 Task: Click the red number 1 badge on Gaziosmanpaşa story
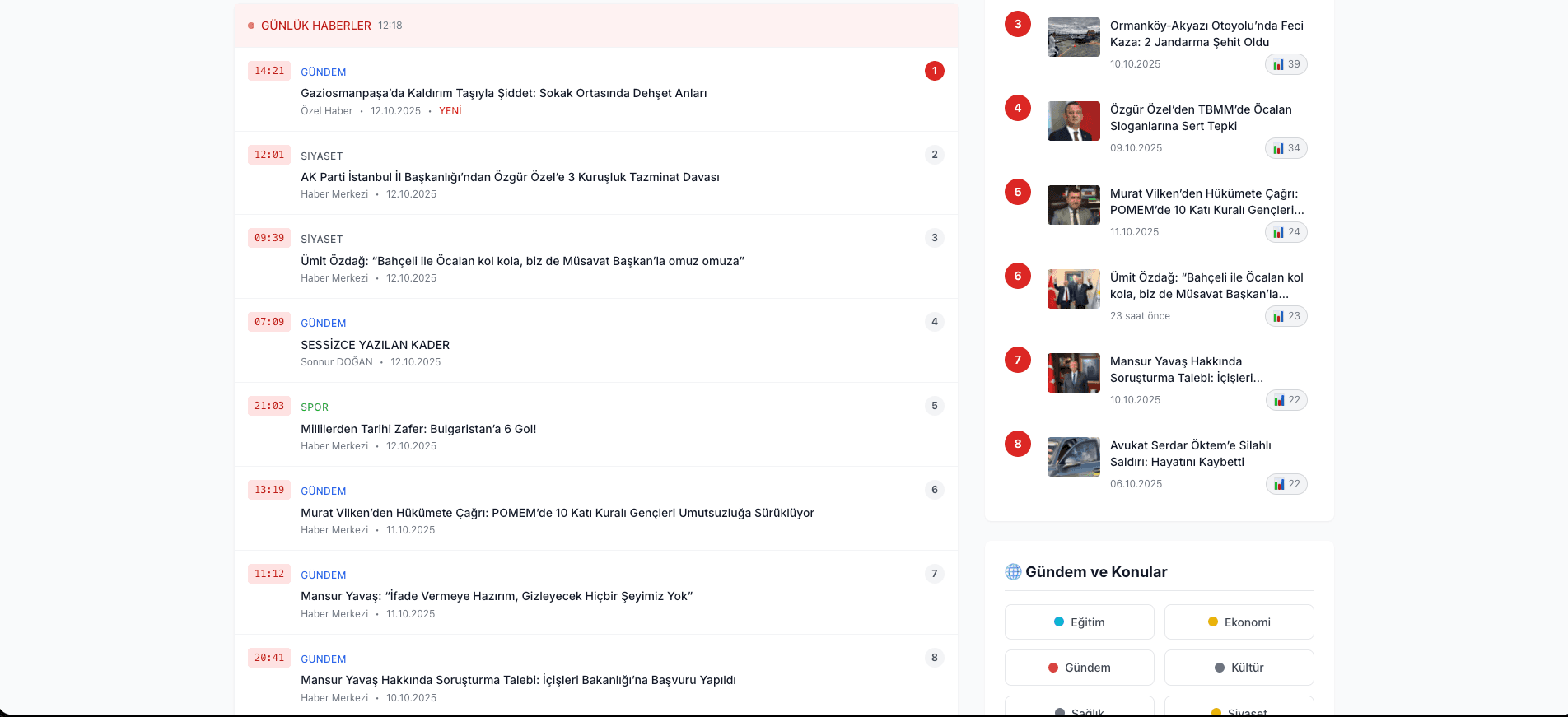[x=934, y=71]
